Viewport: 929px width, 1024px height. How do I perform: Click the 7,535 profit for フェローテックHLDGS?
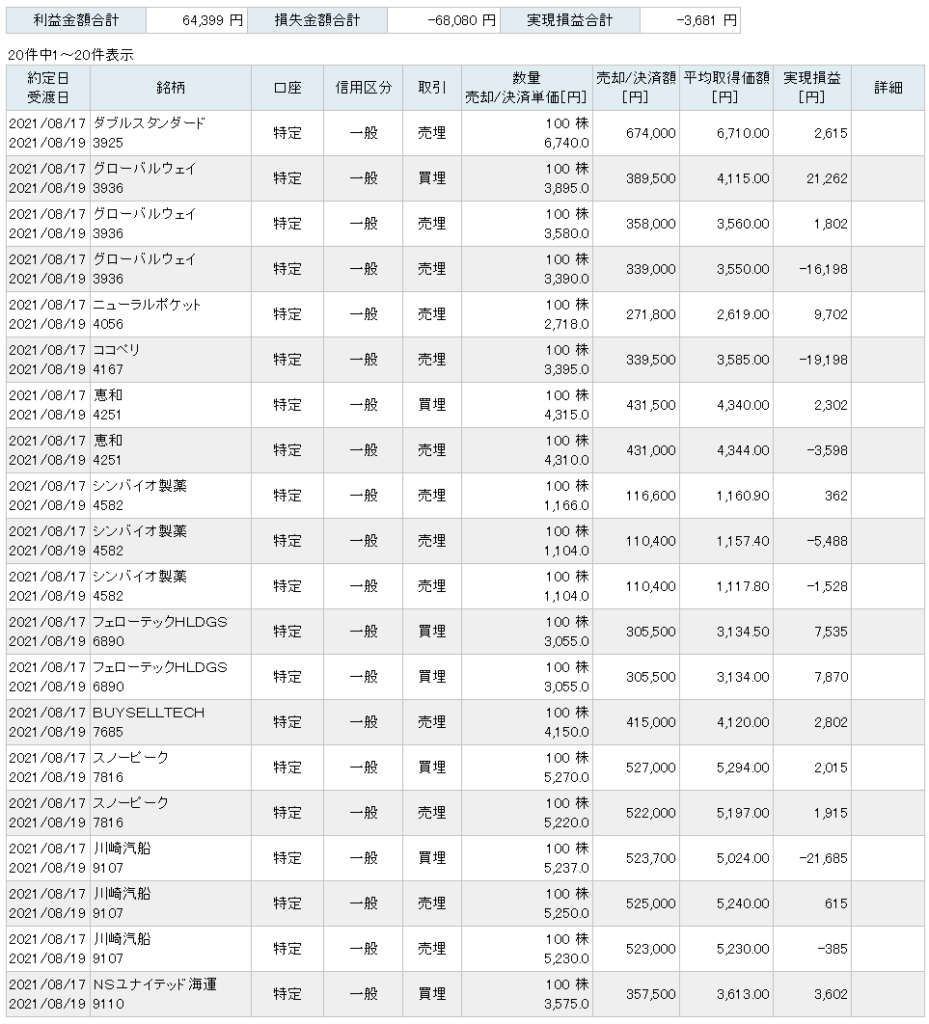(x=830, y=632)
